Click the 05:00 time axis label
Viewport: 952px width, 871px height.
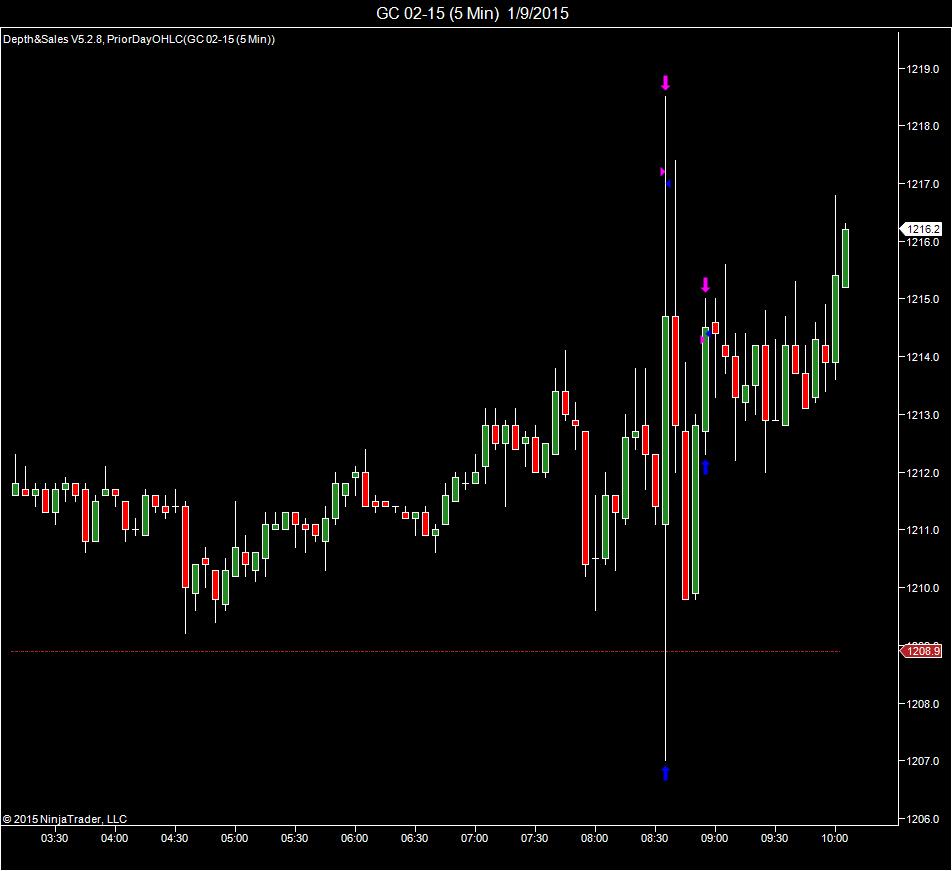[234, 838]
